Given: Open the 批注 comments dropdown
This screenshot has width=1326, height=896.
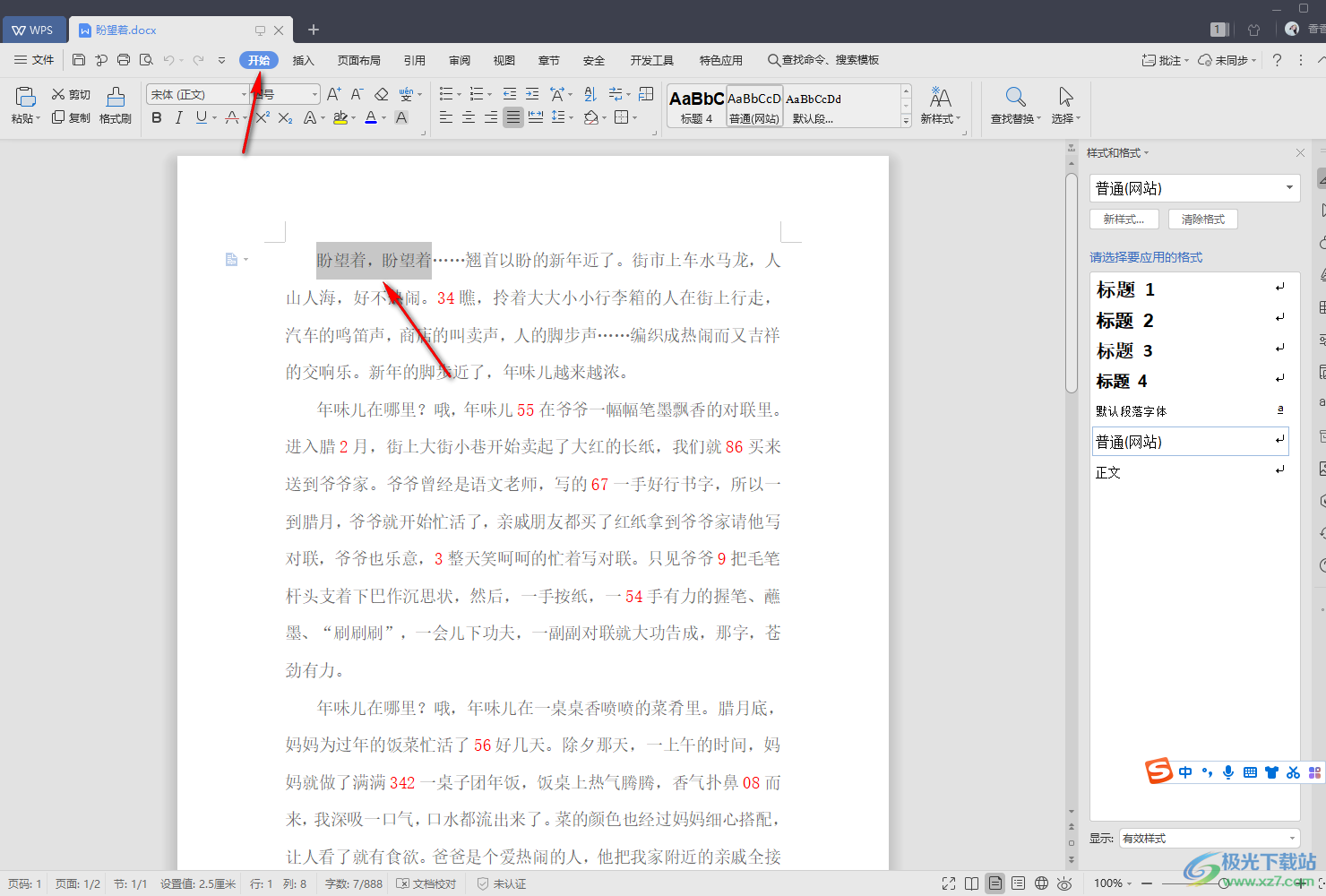Looking at the screenshot, I should pos(1165,60).
